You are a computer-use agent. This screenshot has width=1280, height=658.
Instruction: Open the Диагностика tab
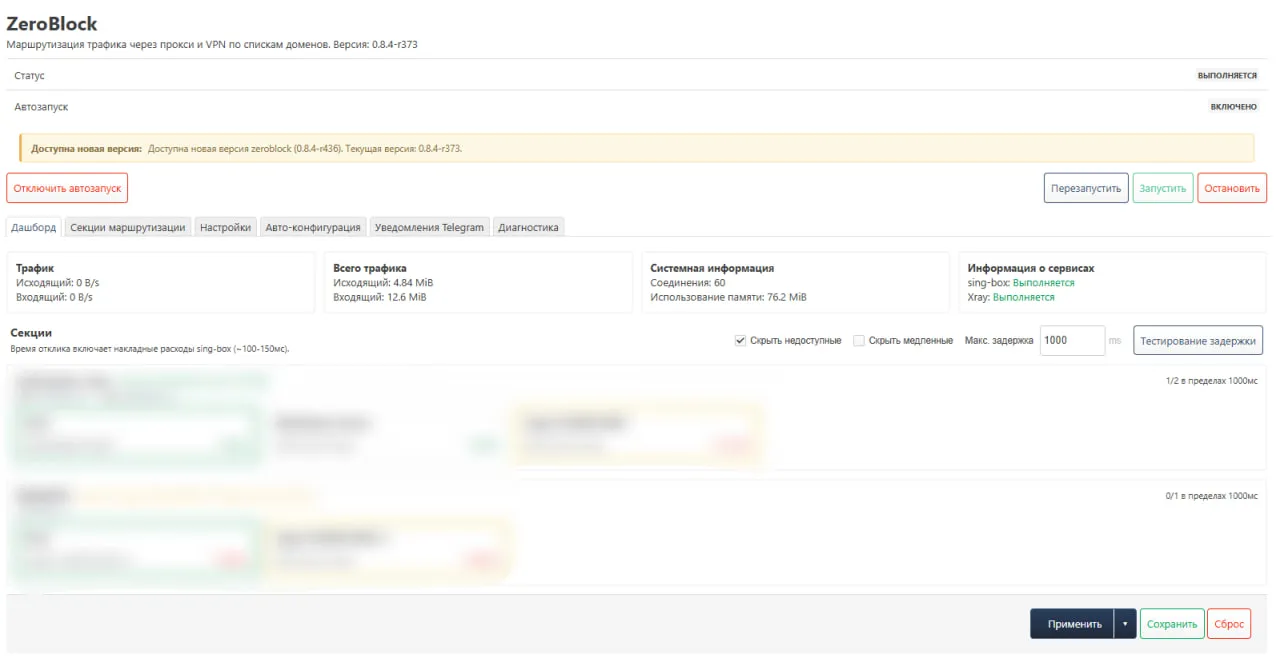click(528, 227)
